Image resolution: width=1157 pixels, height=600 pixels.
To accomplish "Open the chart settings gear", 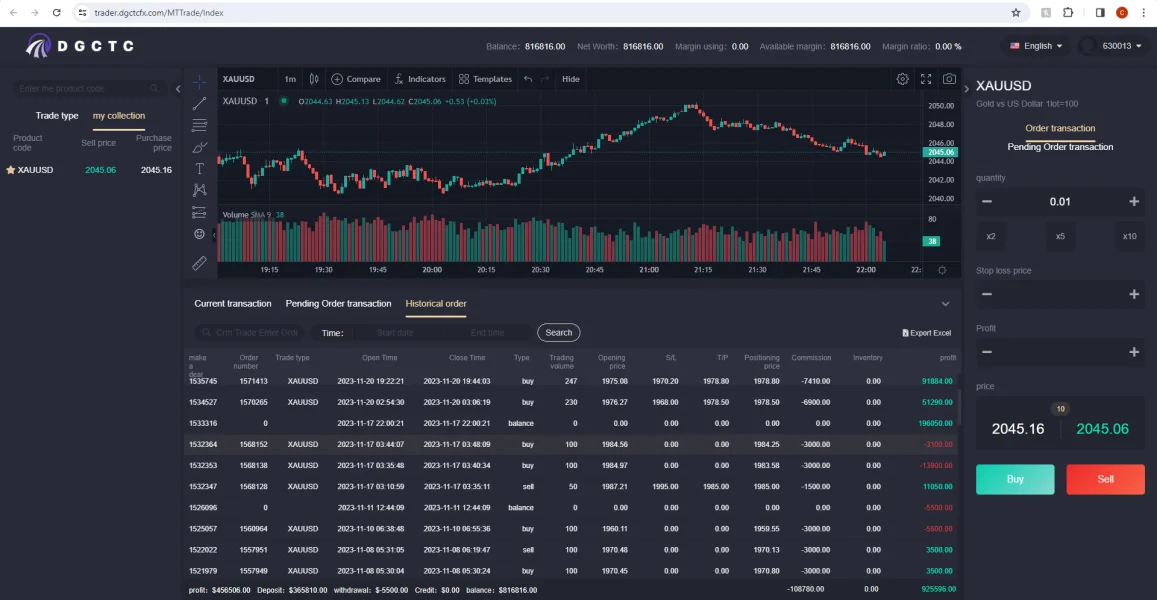I will (903, 79).
